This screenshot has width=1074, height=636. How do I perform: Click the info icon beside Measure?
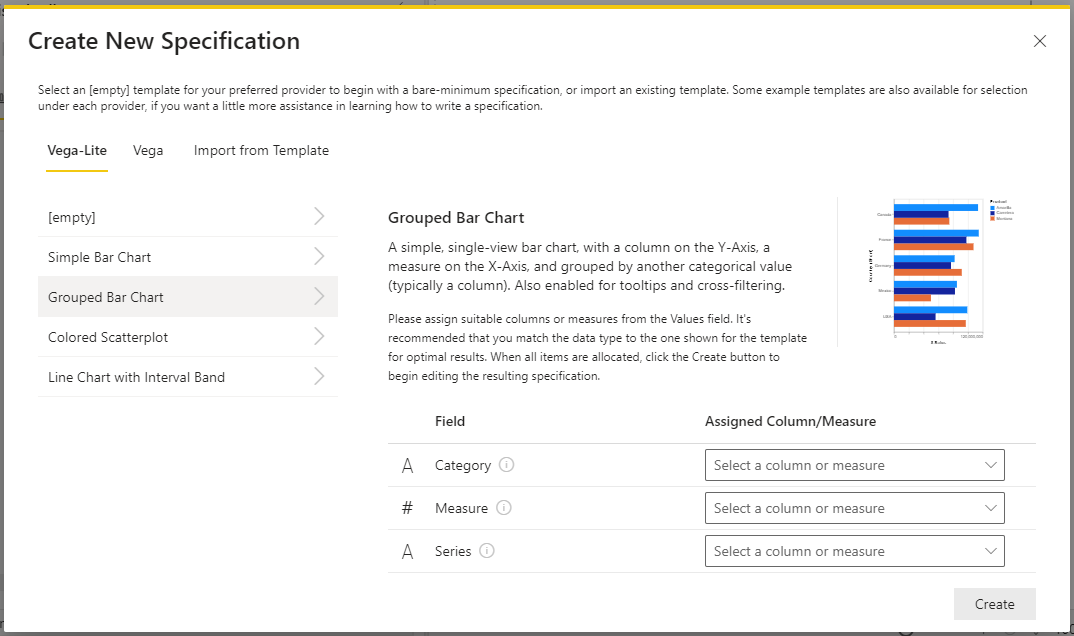click(503, 508)
